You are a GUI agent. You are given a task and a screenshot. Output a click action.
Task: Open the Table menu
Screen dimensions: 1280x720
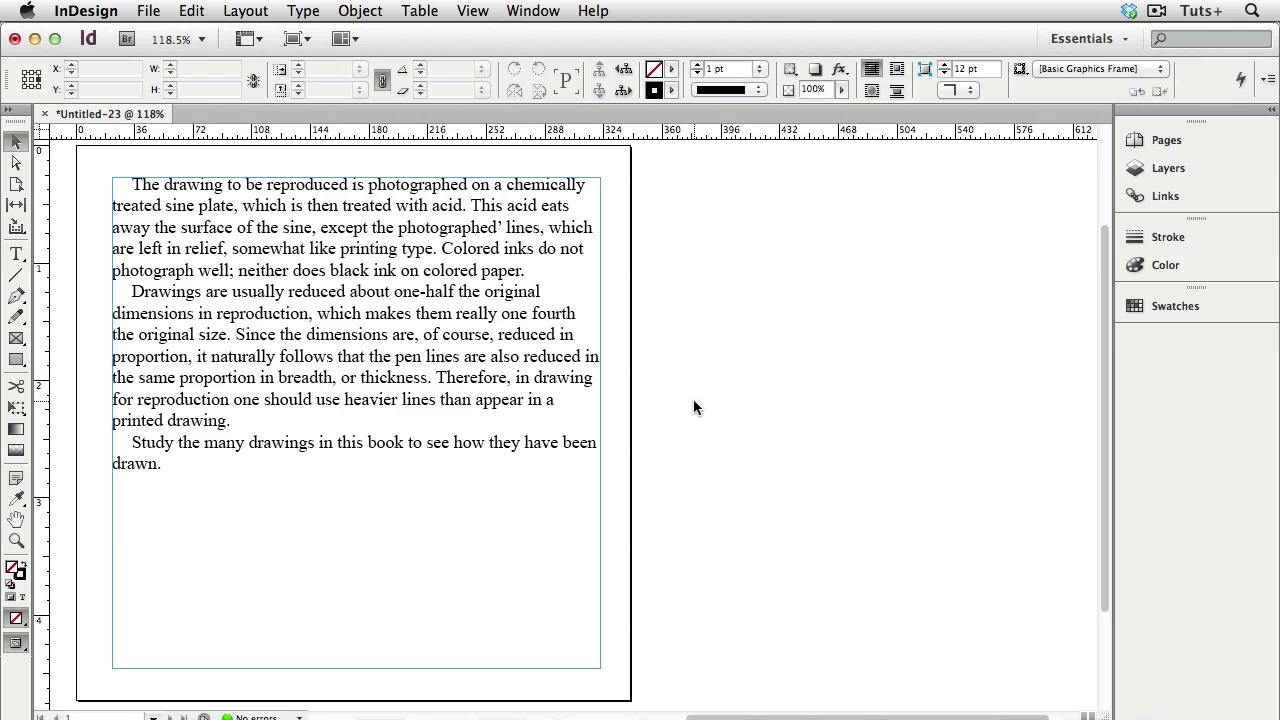click(x=420, y=11)
